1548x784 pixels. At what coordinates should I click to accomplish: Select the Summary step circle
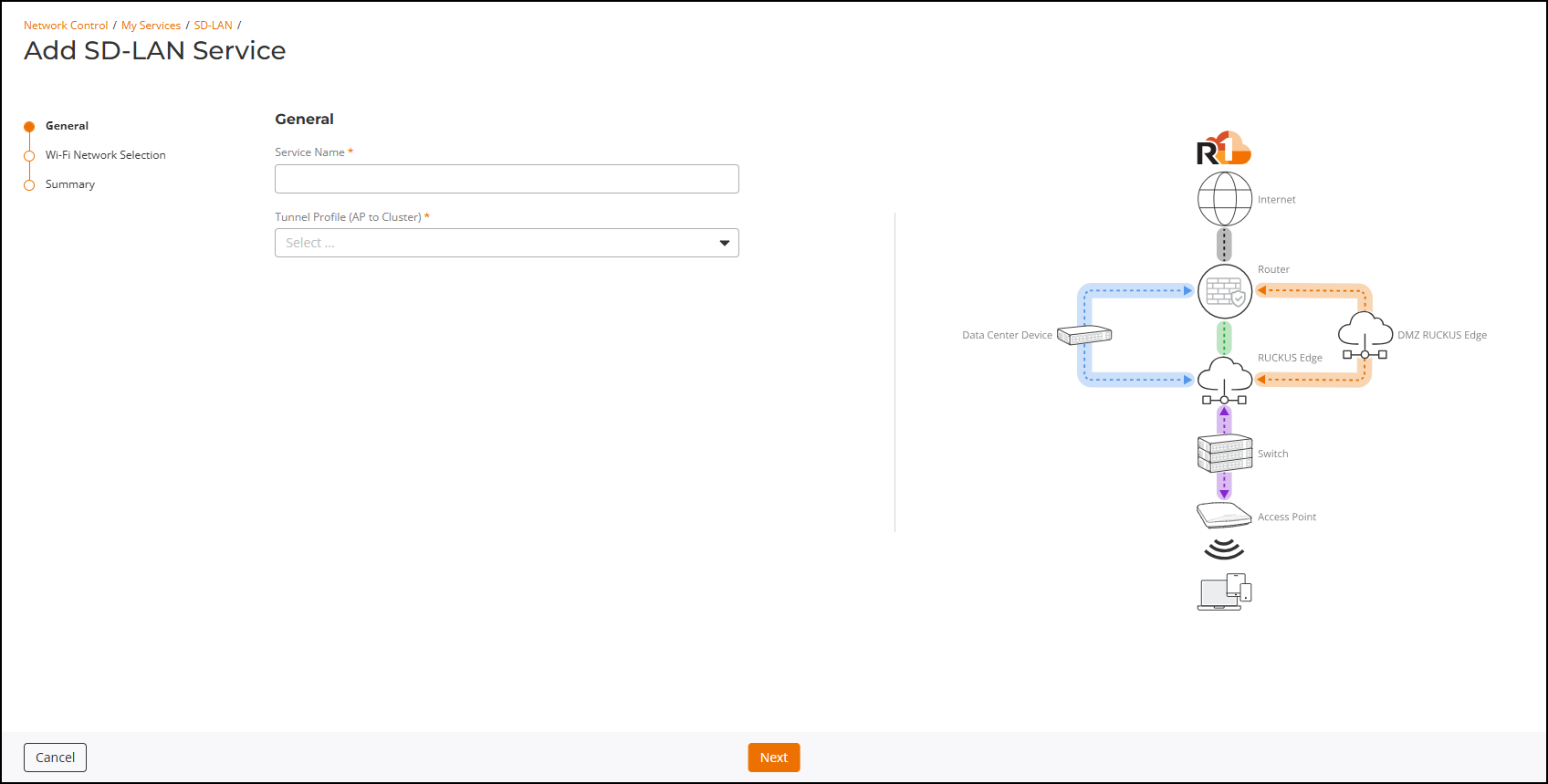click(29, 185)
